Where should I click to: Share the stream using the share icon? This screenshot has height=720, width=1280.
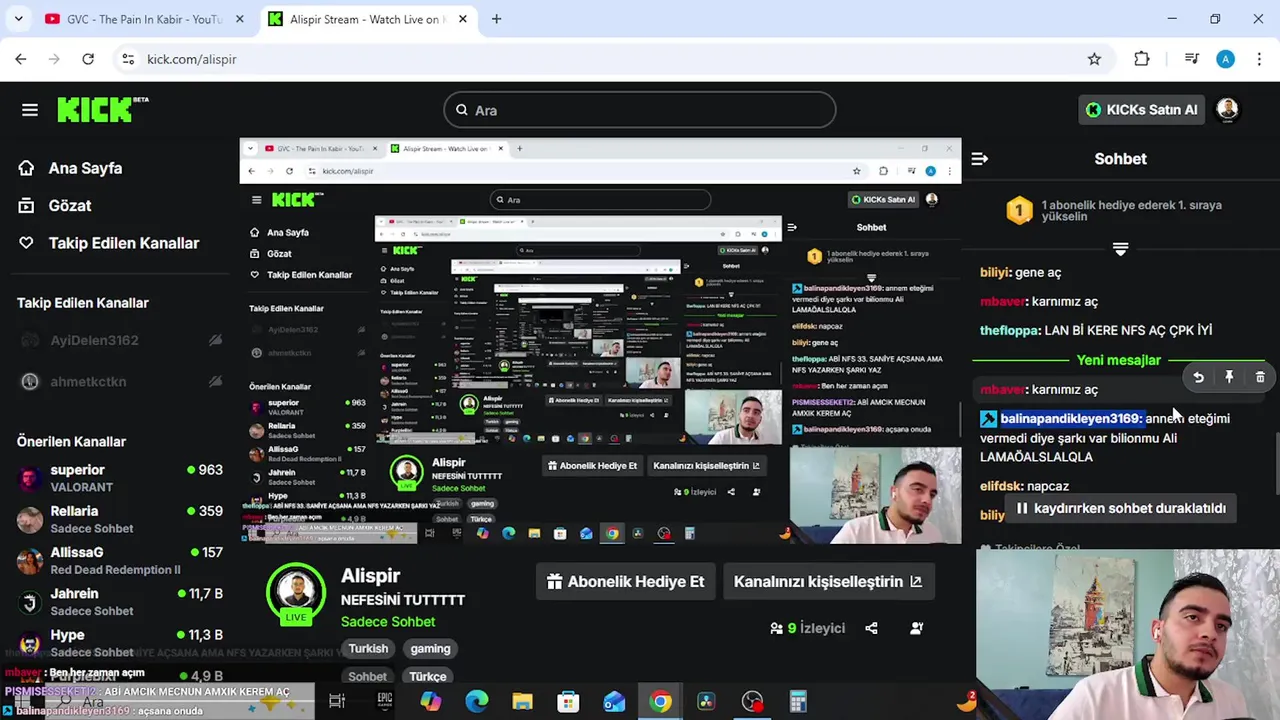point(871,628)
